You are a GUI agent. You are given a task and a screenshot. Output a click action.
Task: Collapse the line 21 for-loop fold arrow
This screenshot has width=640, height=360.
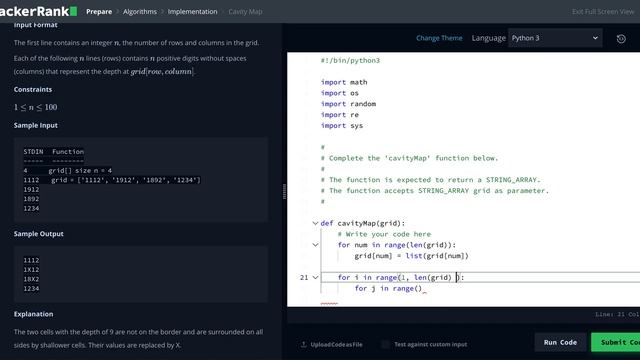pos(315,278)
